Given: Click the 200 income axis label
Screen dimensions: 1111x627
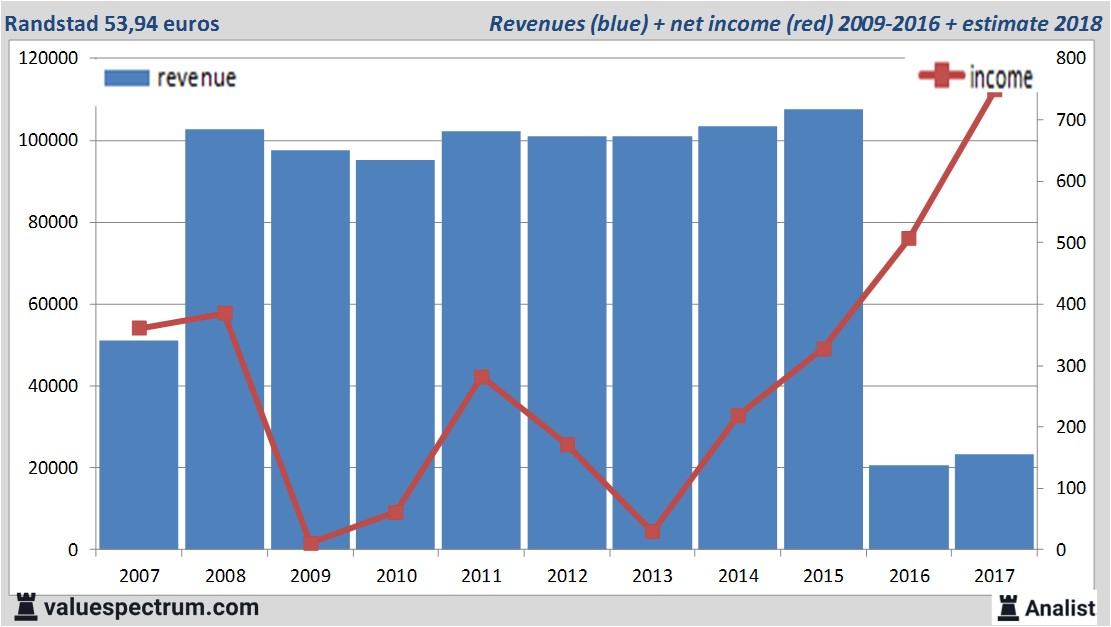Looking at the screenshot, I should pos(1071,427).
